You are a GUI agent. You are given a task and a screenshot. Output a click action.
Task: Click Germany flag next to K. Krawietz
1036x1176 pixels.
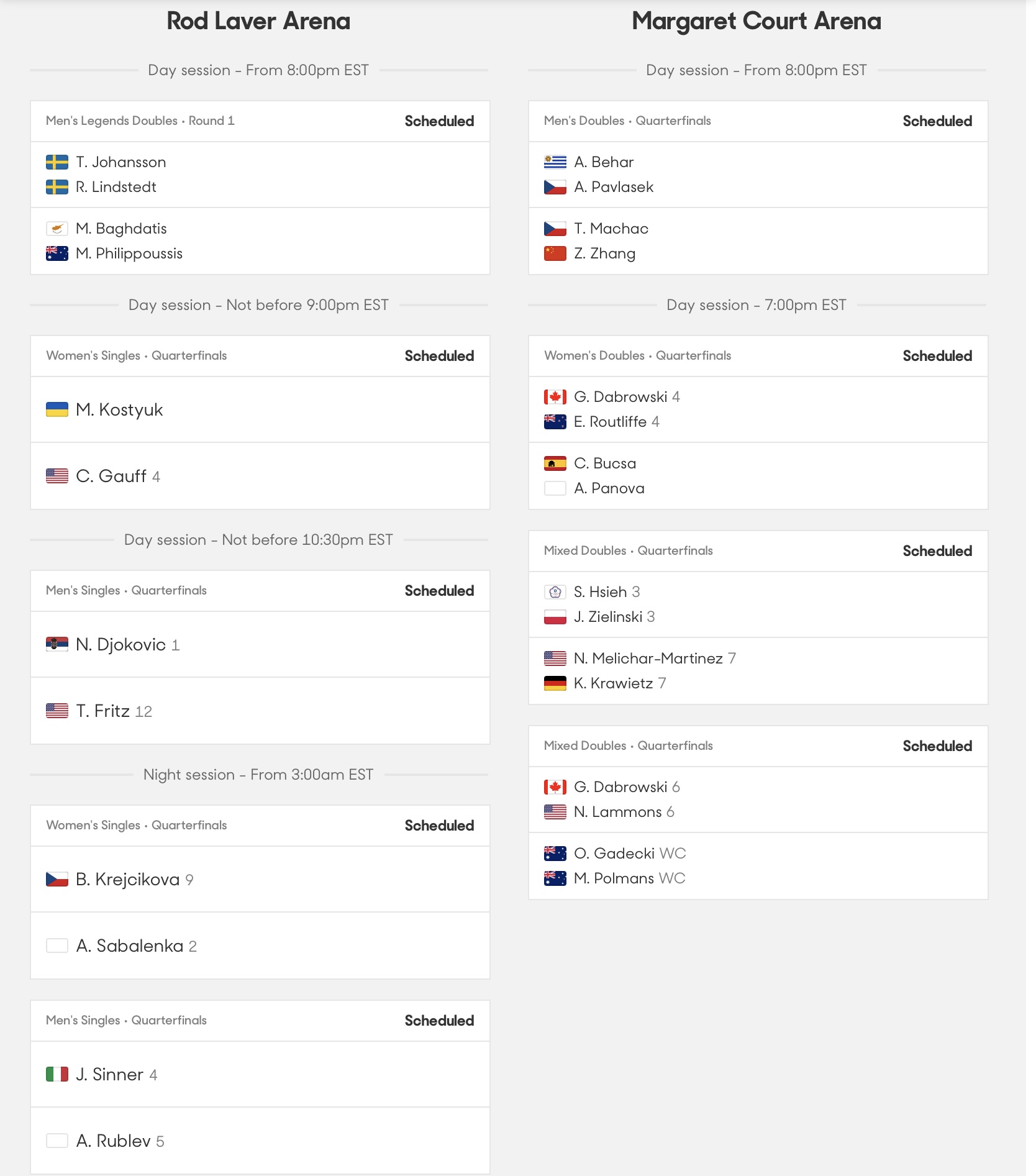[555, 683]
